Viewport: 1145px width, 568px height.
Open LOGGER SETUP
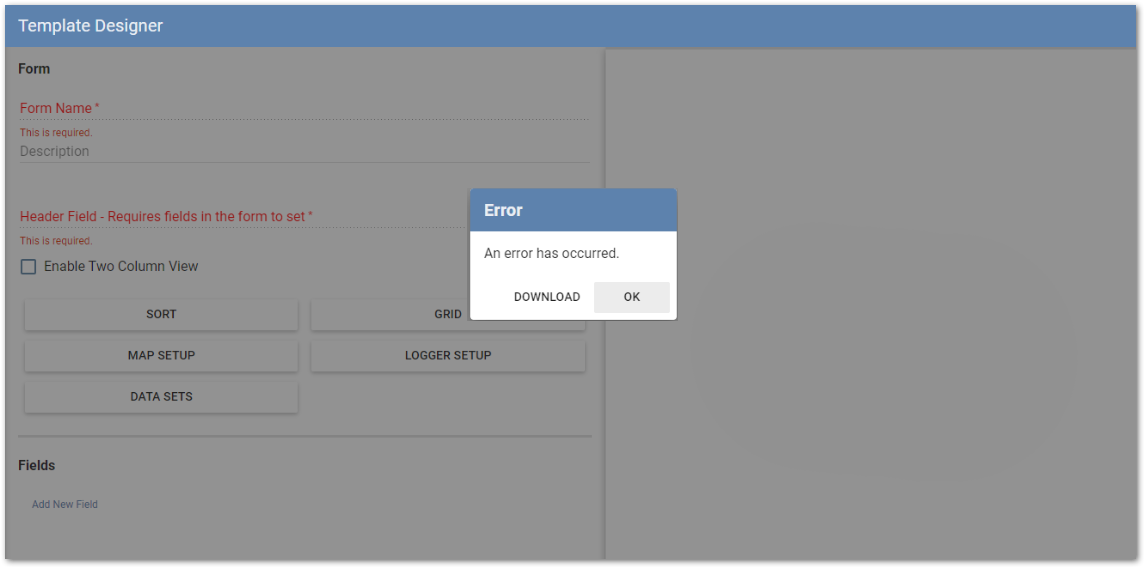[447, 355]
